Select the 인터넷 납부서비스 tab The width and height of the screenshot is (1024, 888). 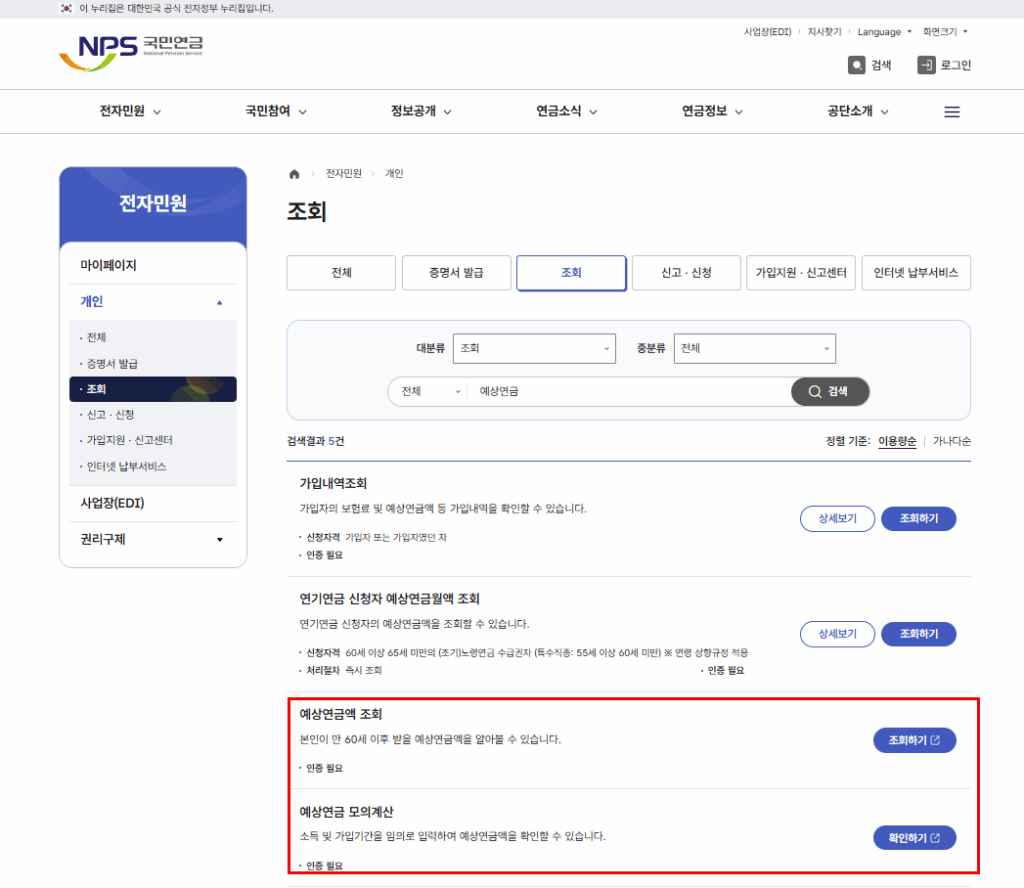pos(916,272)
